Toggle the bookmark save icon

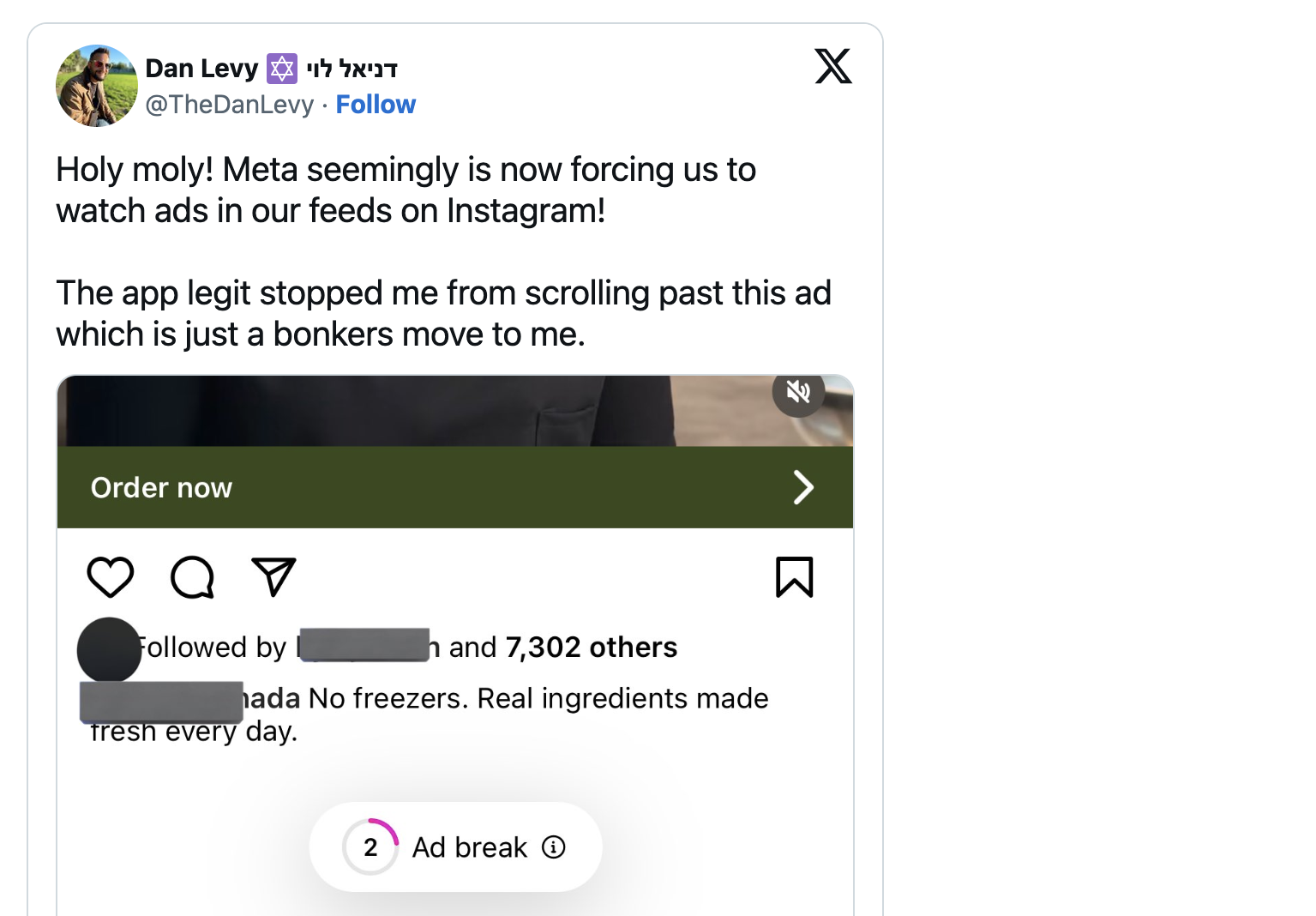coord(794,576)
